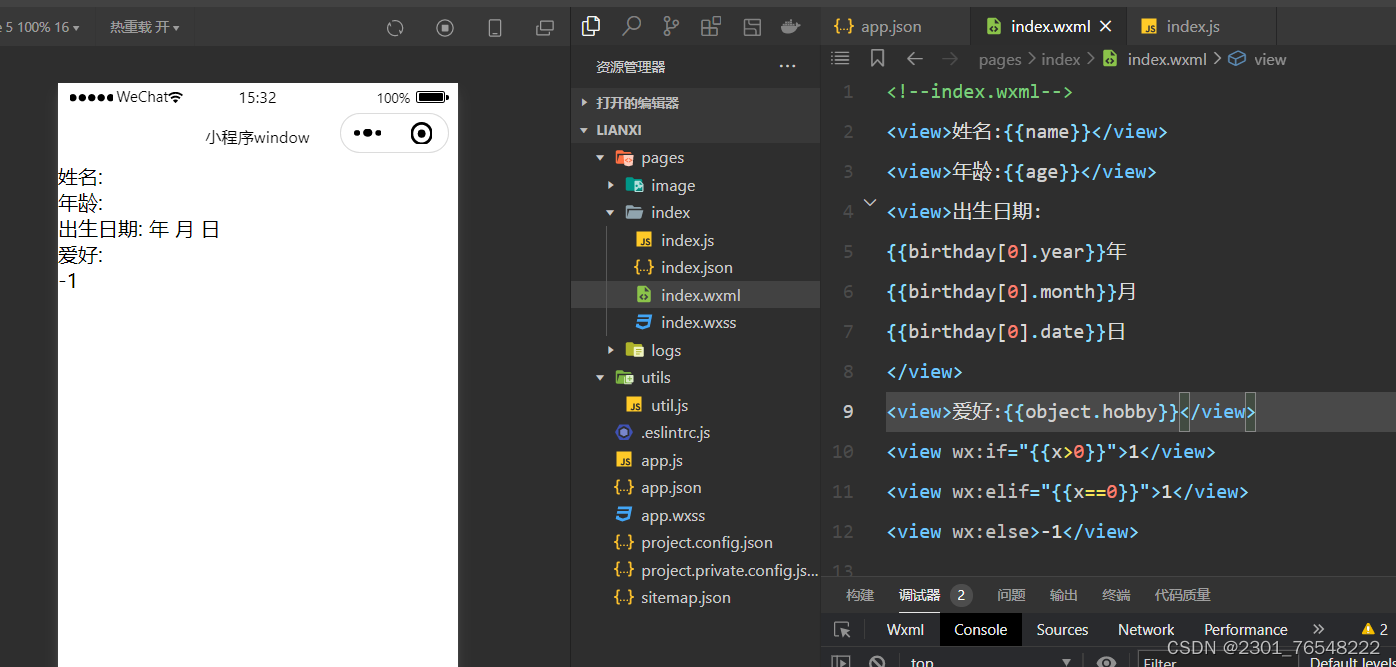This screenshot has width=1396, height=667.
Task: Open the Performance debugger tab
Action: pyautogui.click(x=1245, y=630)
